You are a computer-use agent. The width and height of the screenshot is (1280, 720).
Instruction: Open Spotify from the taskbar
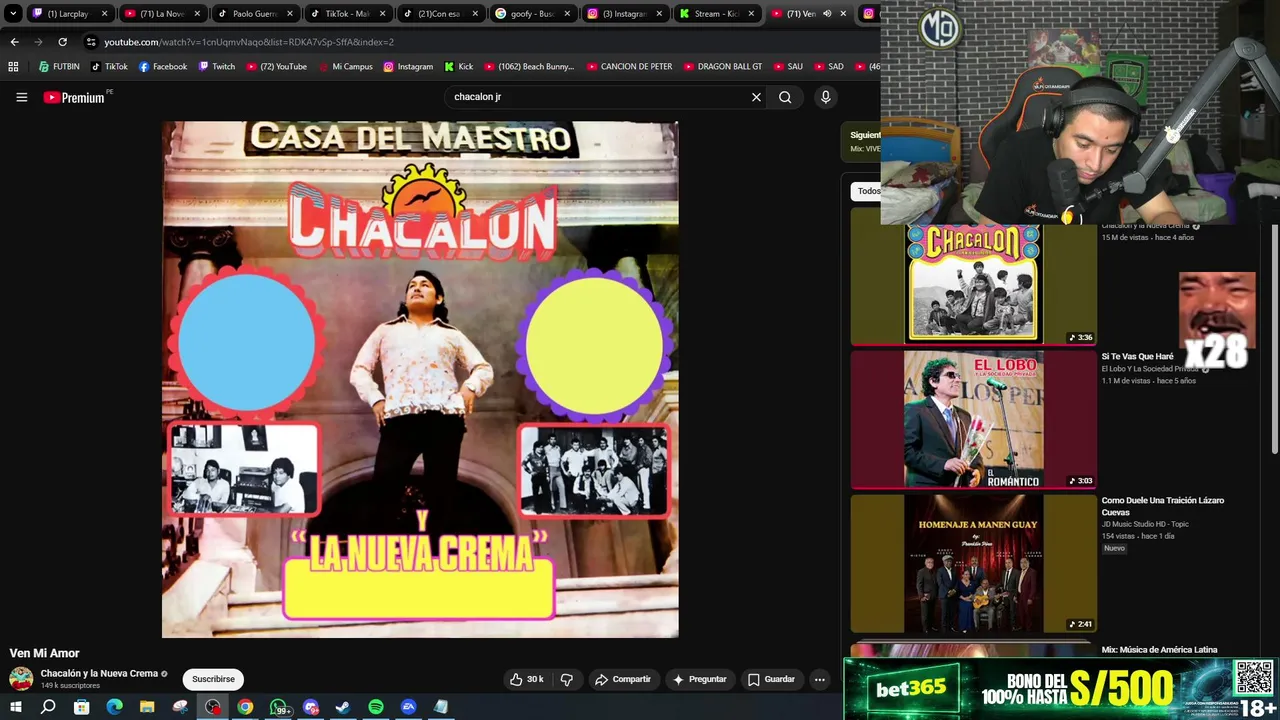click(x=376, y=707)
